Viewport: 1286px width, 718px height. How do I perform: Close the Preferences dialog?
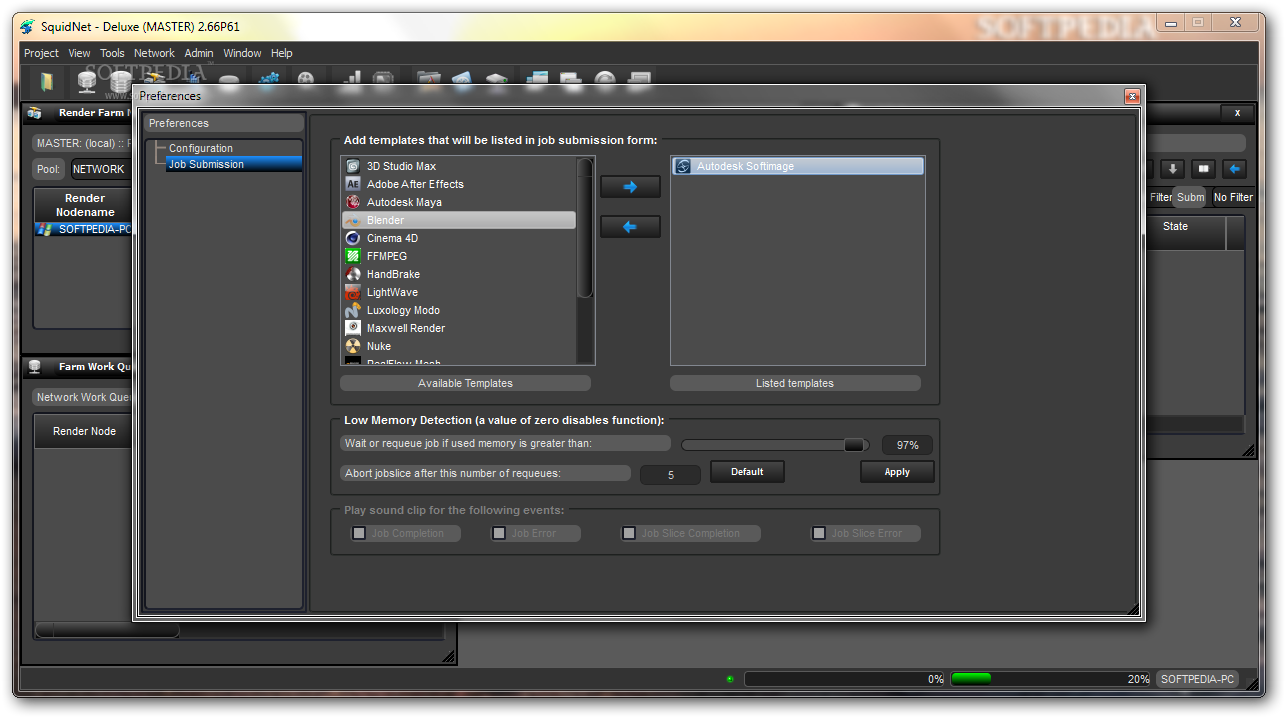point(1132,96)
